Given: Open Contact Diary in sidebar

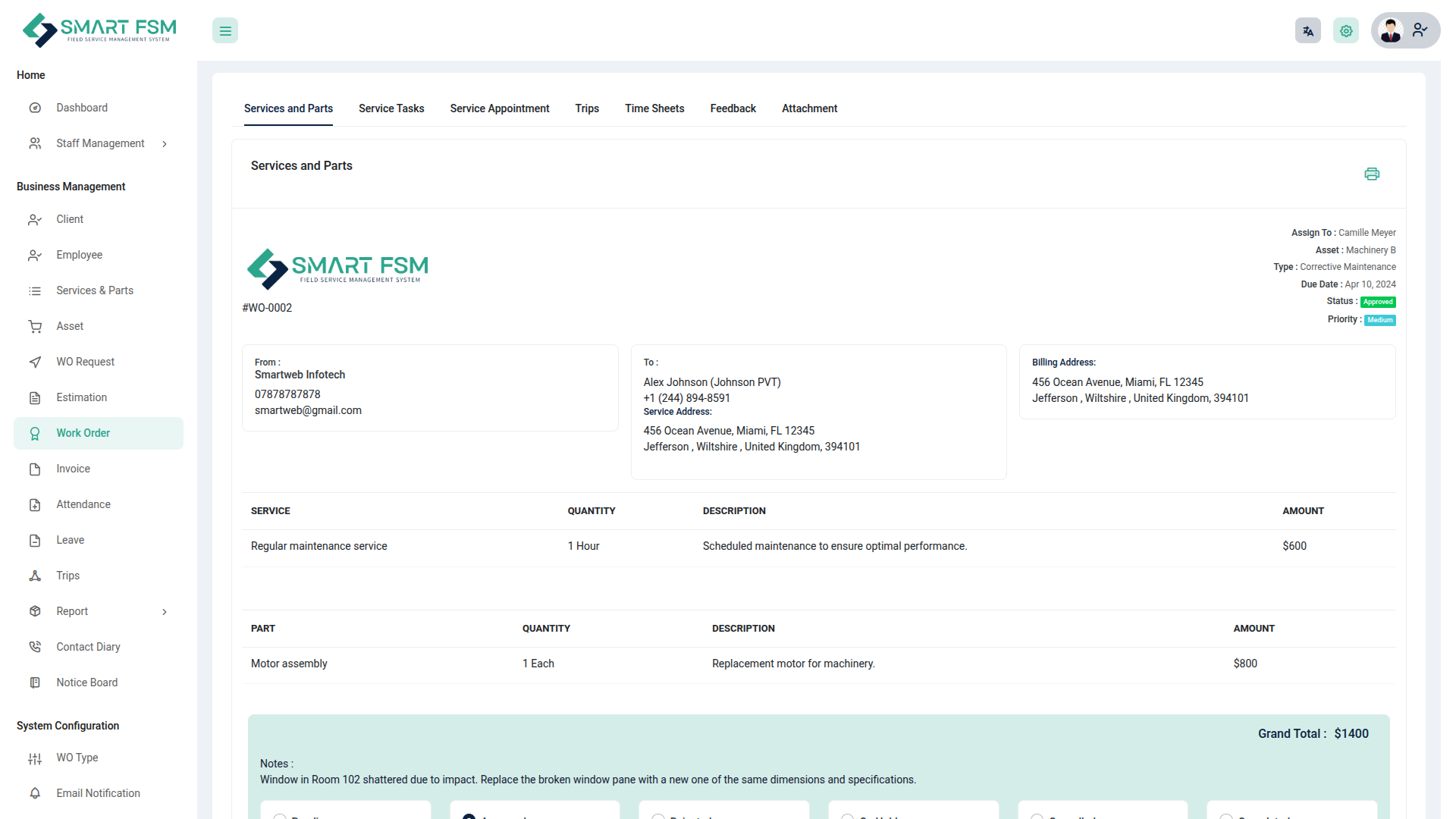Looking at the screenshot, I should (x=88, y=647).
